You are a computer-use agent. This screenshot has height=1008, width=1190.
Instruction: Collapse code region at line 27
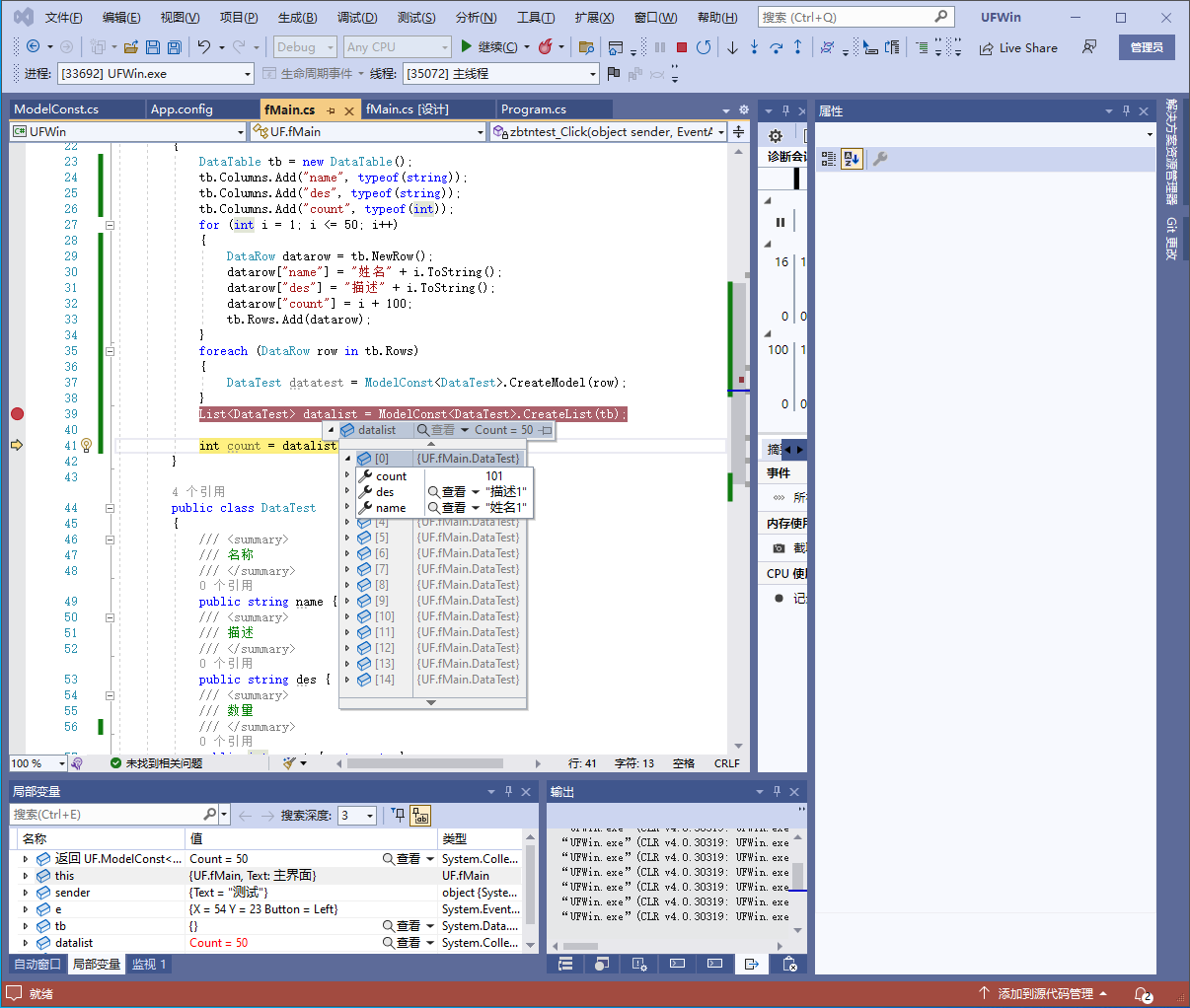point(110,225)
